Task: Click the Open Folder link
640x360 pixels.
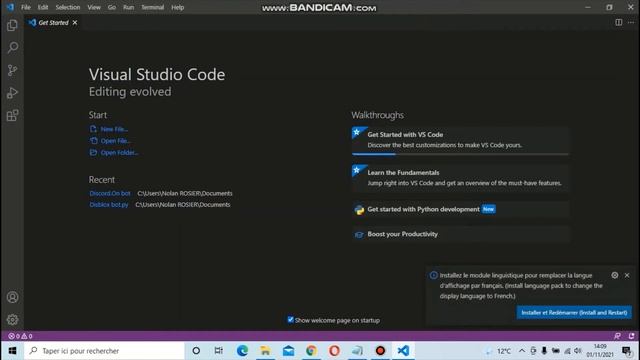Action: pyautogui.click(x=119, y=153)
